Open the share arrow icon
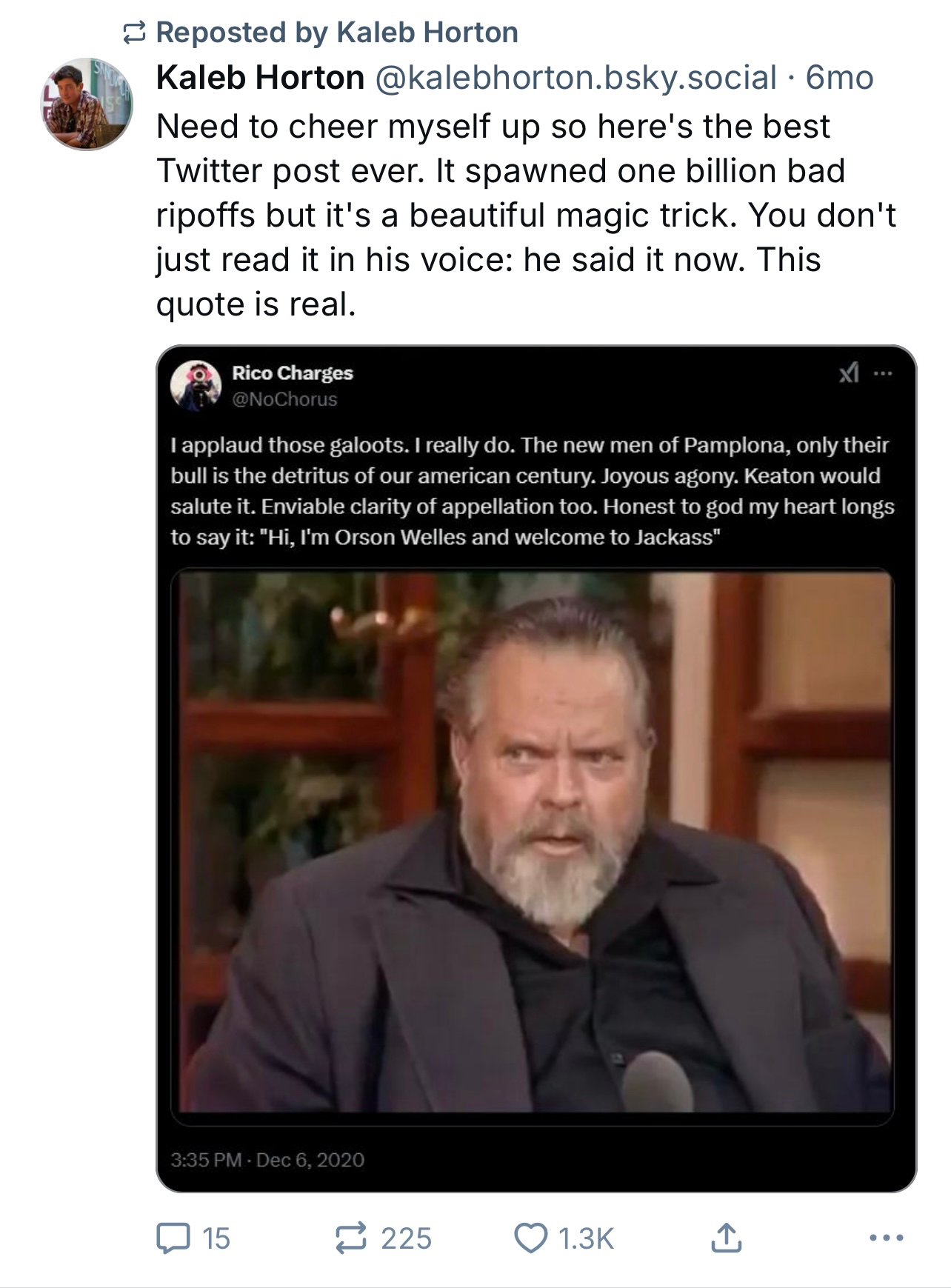This screenshot has height=1288, width=951. 726,1238
